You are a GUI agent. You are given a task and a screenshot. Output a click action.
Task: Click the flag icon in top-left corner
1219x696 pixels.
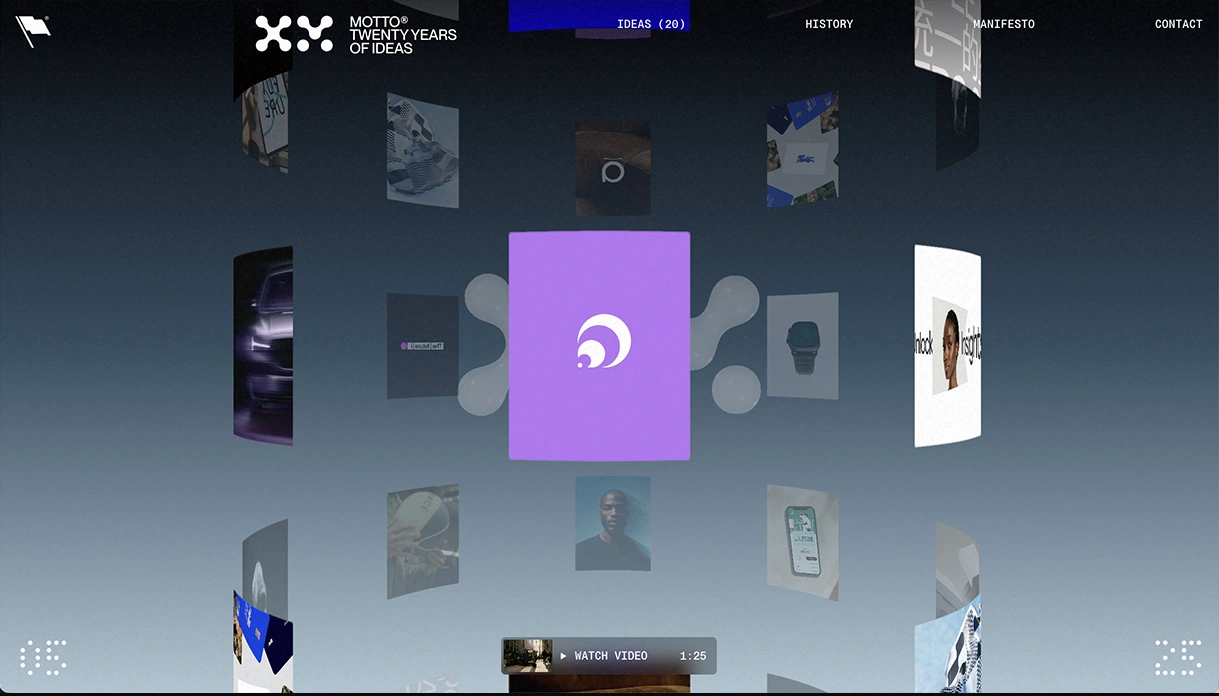[x=32, y=31]
